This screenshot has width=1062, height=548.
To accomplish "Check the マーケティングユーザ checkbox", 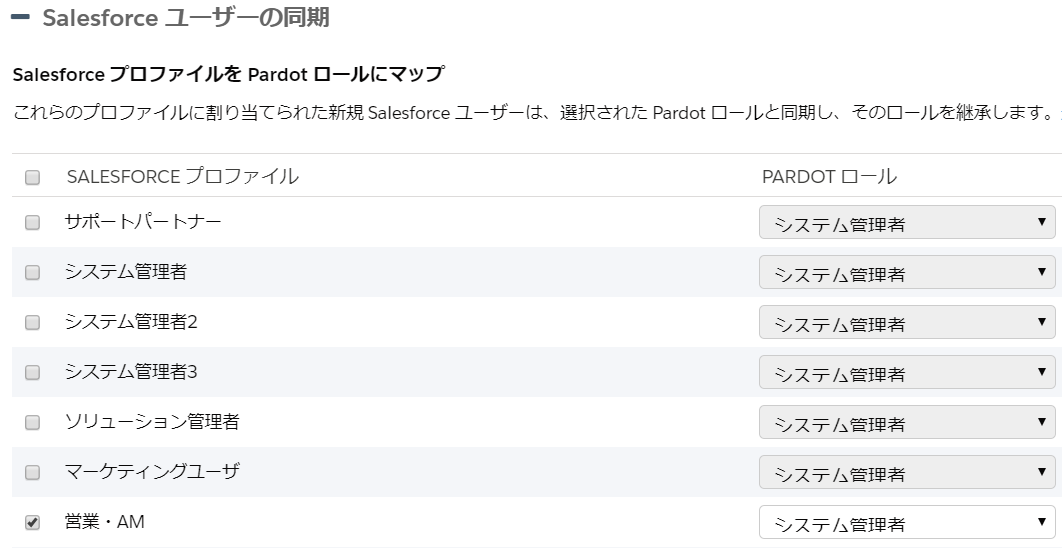I will (33, 472).
